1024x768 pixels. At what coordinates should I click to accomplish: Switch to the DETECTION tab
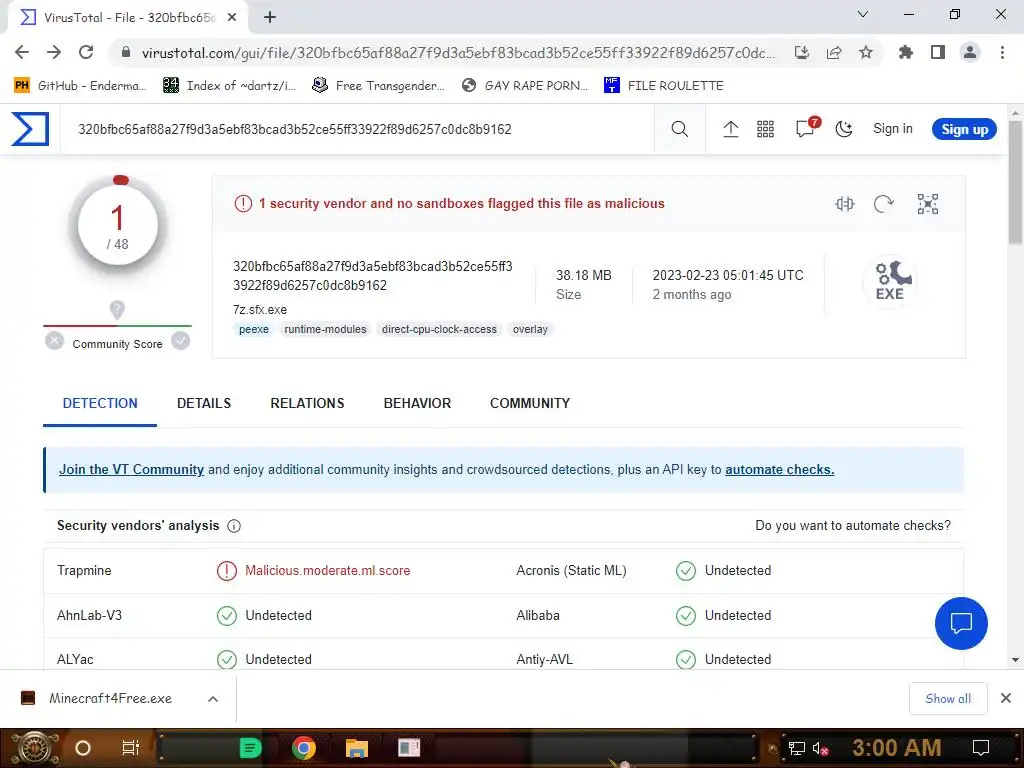(x=100, y=404)
